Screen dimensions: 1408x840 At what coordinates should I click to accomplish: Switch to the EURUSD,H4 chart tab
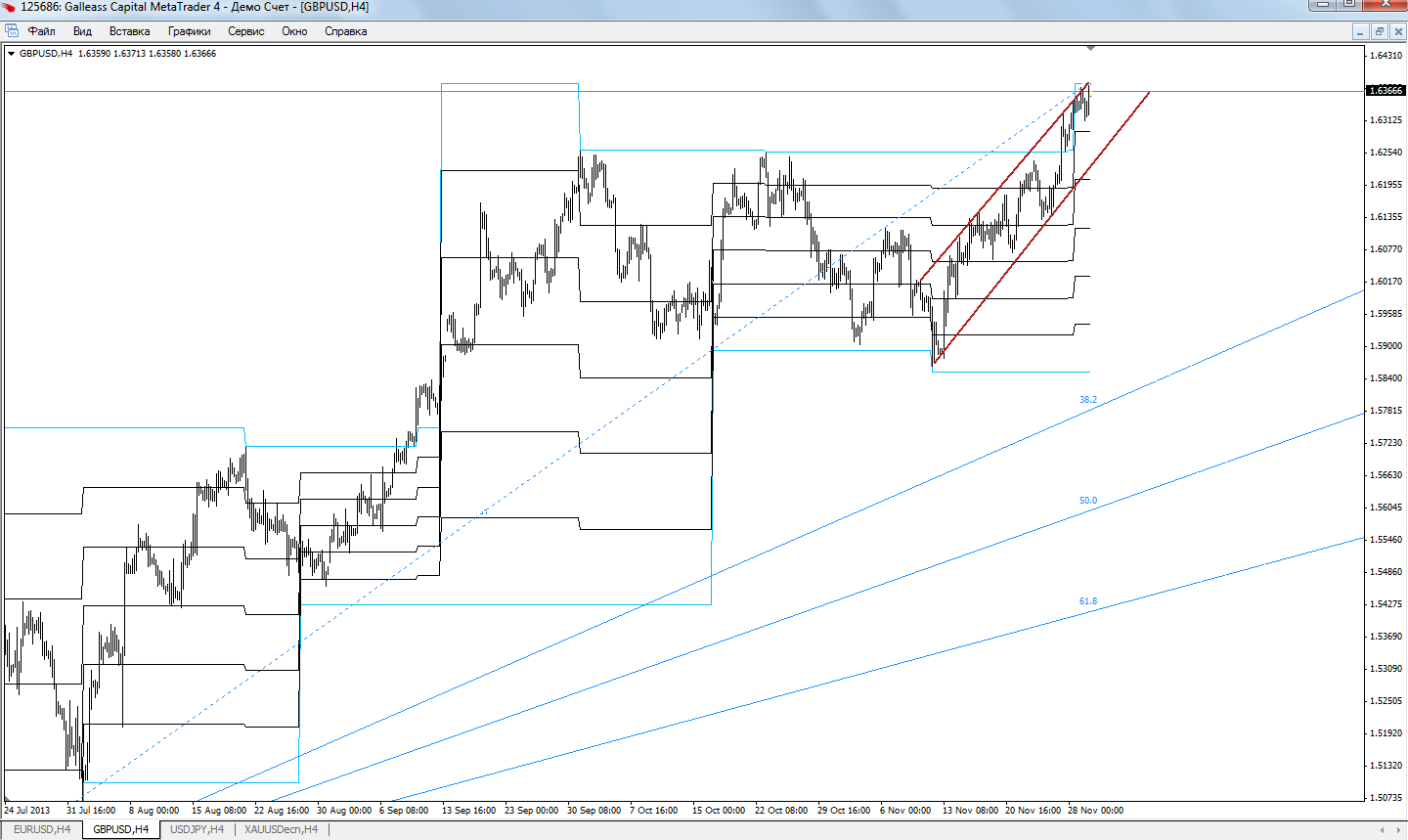pyautogui.click(x=42, y=829)
